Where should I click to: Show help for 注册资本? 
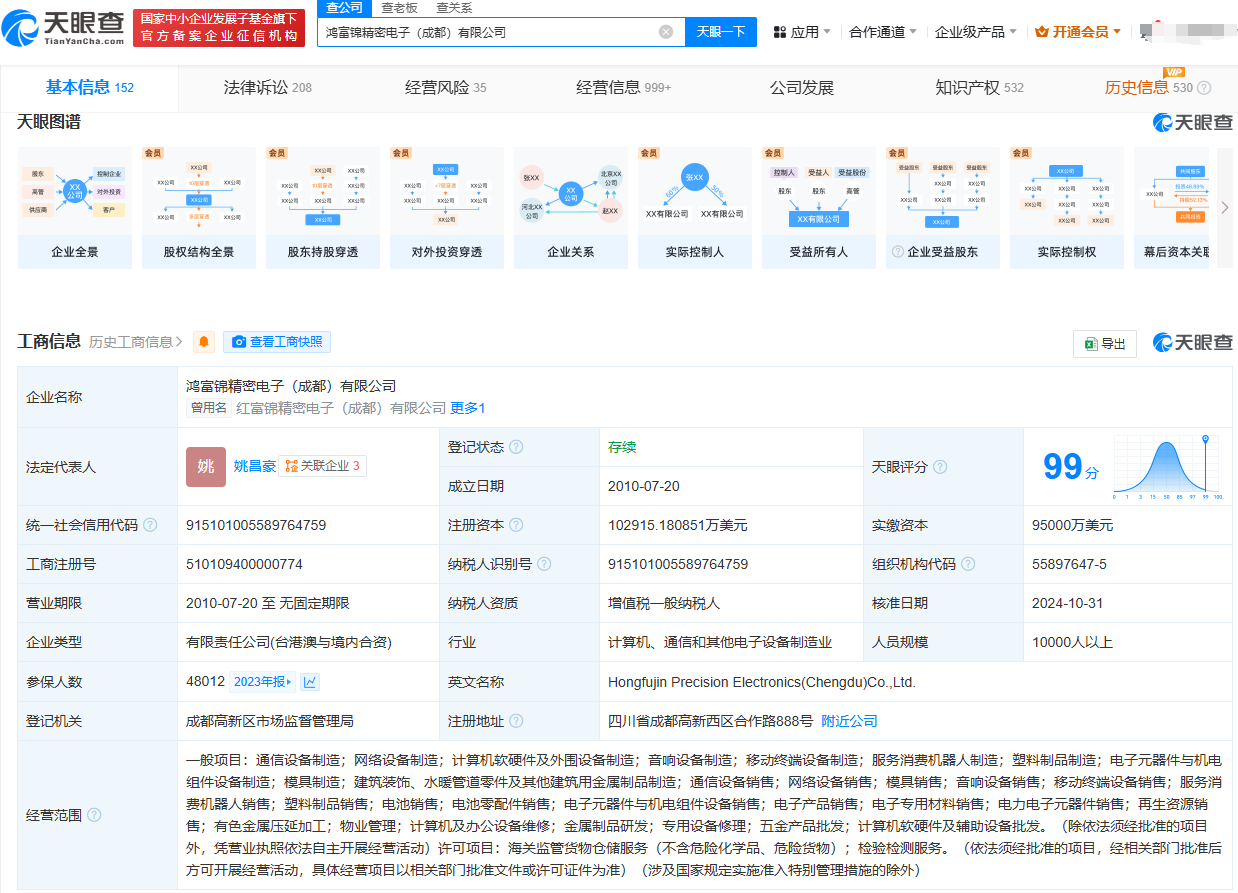[516, 525]
